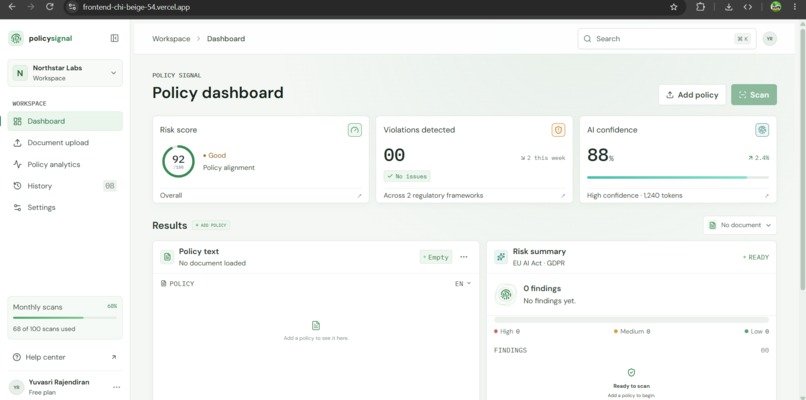The width and height of the screenshot is (806, 400).
Task: Click the Monthly scans usage bar
Action: [x=65, y=318]
